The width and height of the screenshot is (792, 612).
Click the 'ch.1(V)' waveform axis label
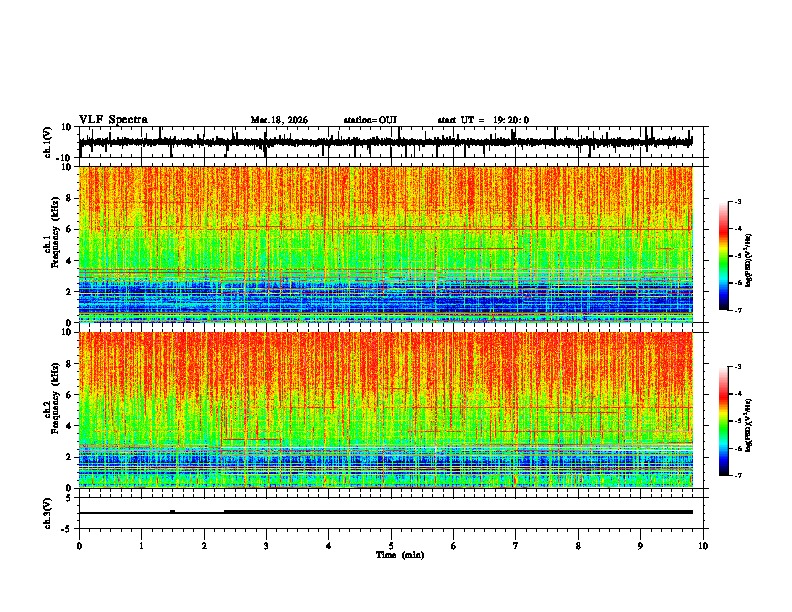coord(48,142)
